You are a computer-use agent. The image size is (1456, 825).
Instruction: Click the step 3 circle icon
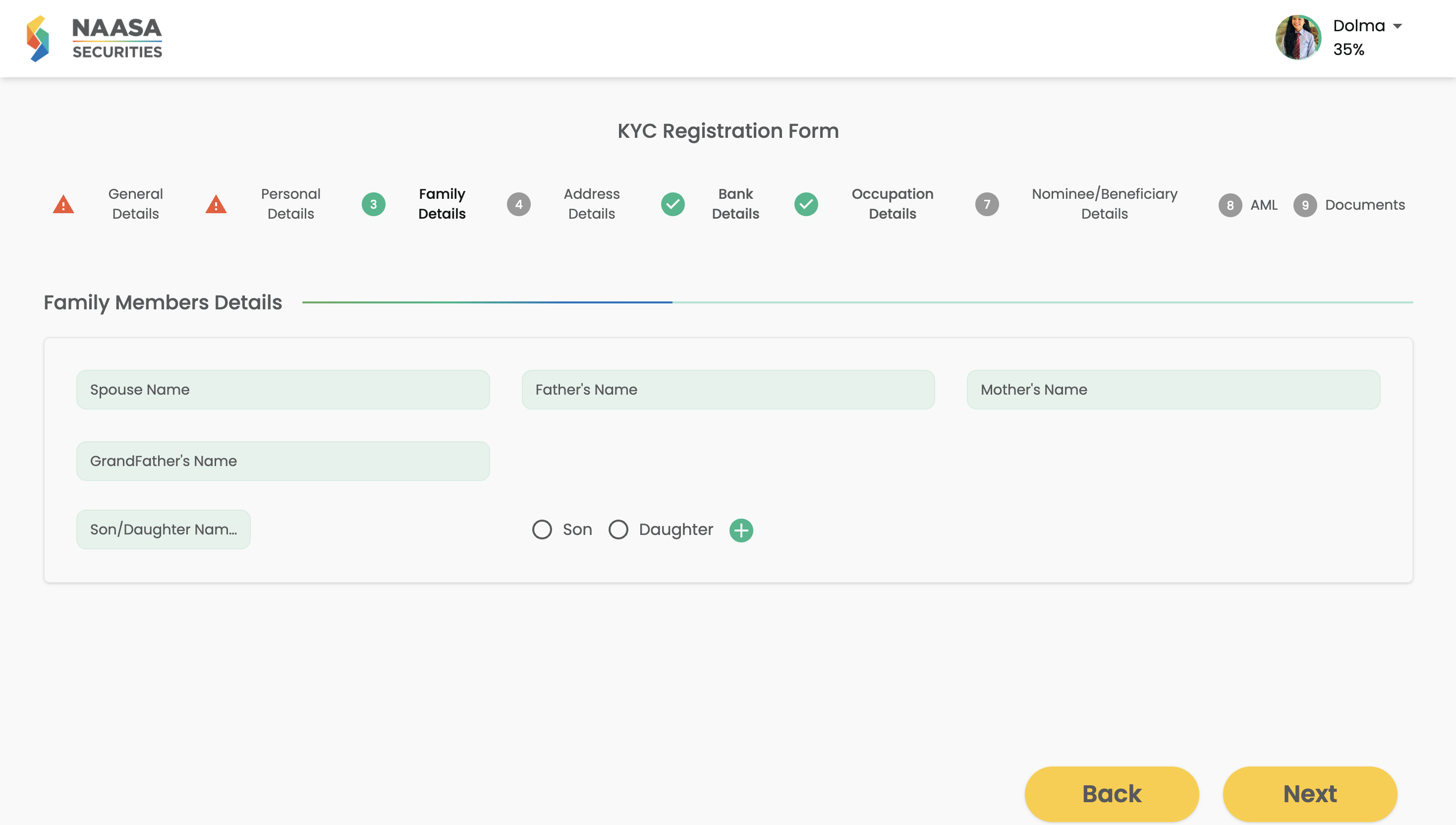click(x=373, y=205)
